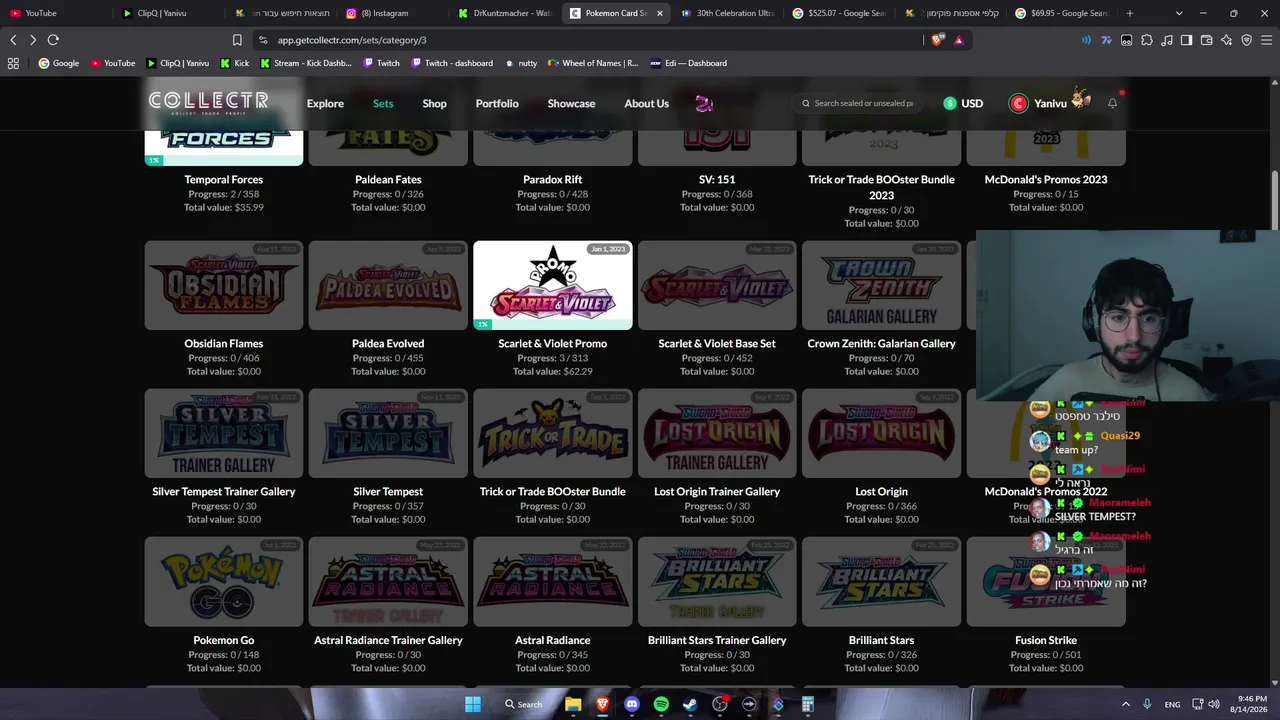Close the Pokemon Card Sets tab

click(x=659, y=13)
